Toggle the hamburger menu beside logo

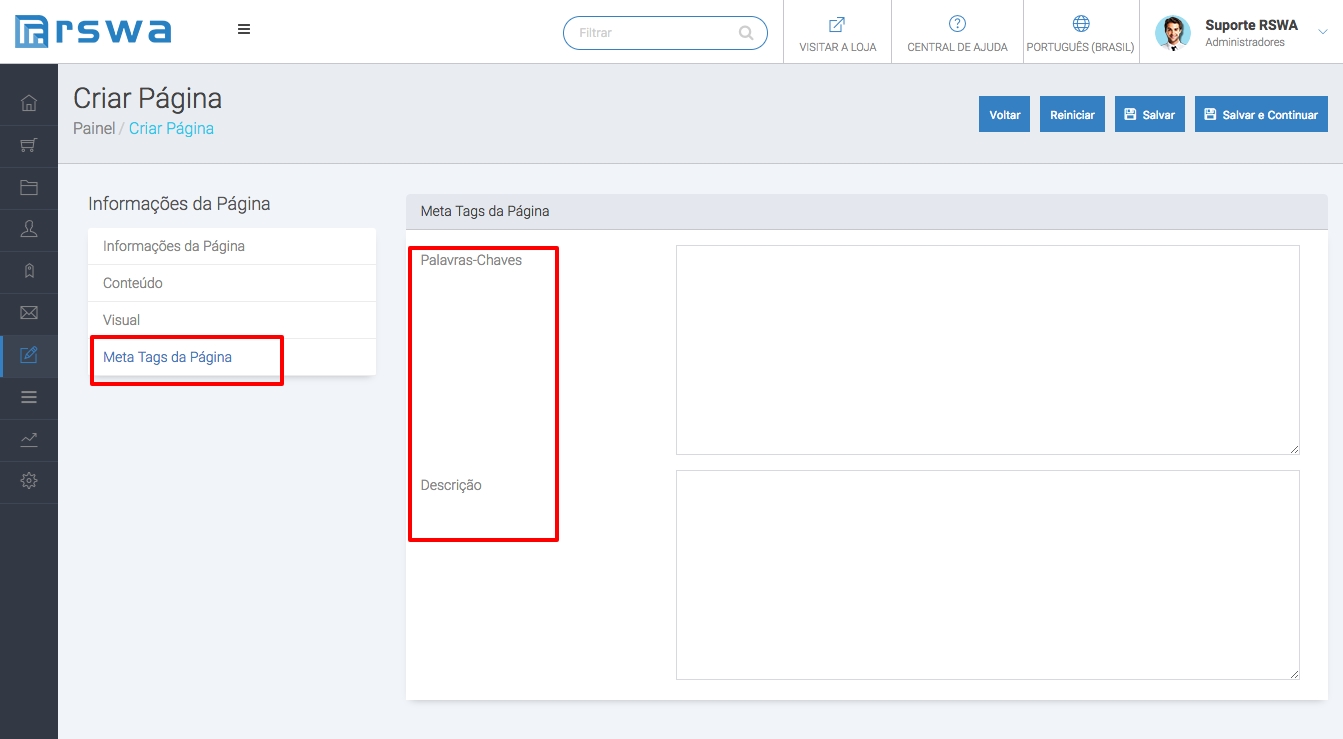click(244, 30)
